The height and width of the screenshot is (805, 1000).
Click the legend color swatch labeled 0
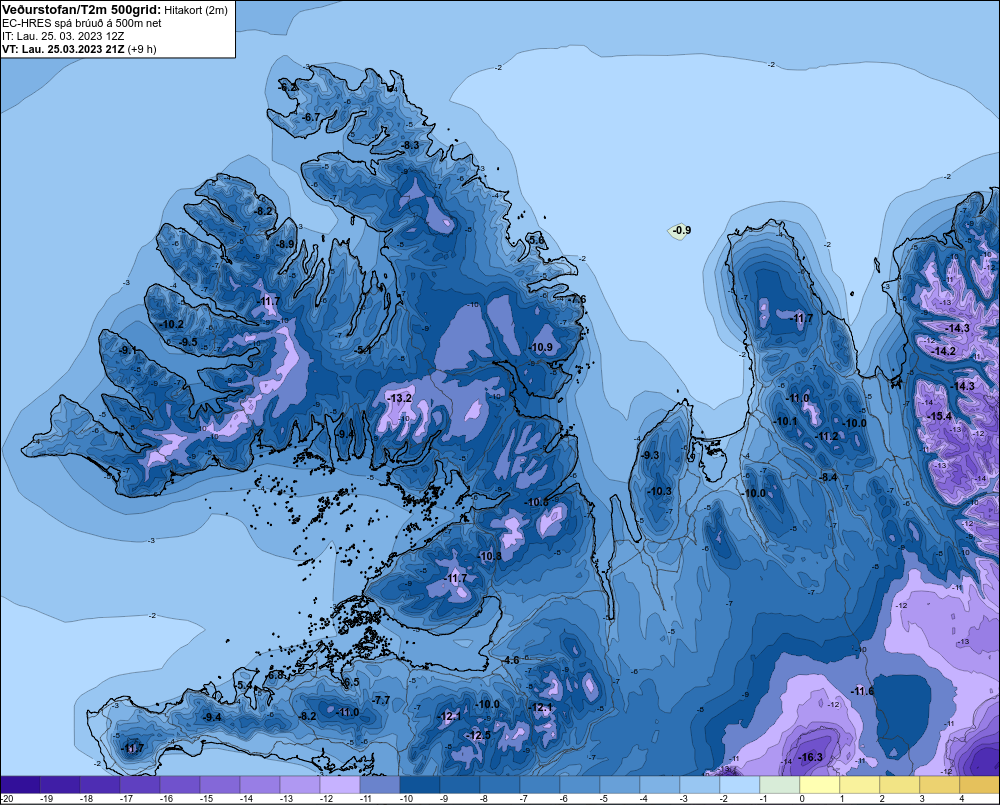[820, 784]
